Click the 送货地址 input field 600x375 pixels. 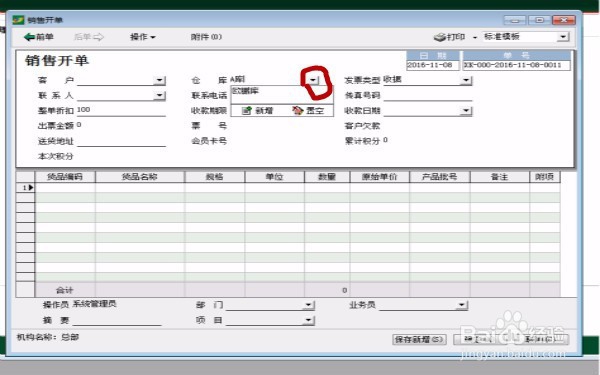(x=121, y=141)
